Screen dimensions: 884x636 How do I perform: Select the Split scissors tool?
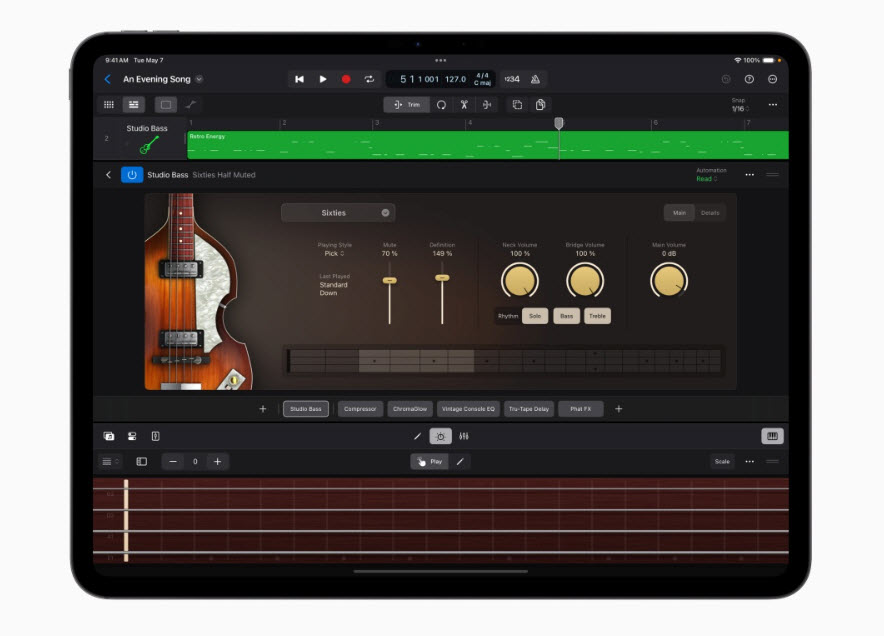(x=464, y=105)
